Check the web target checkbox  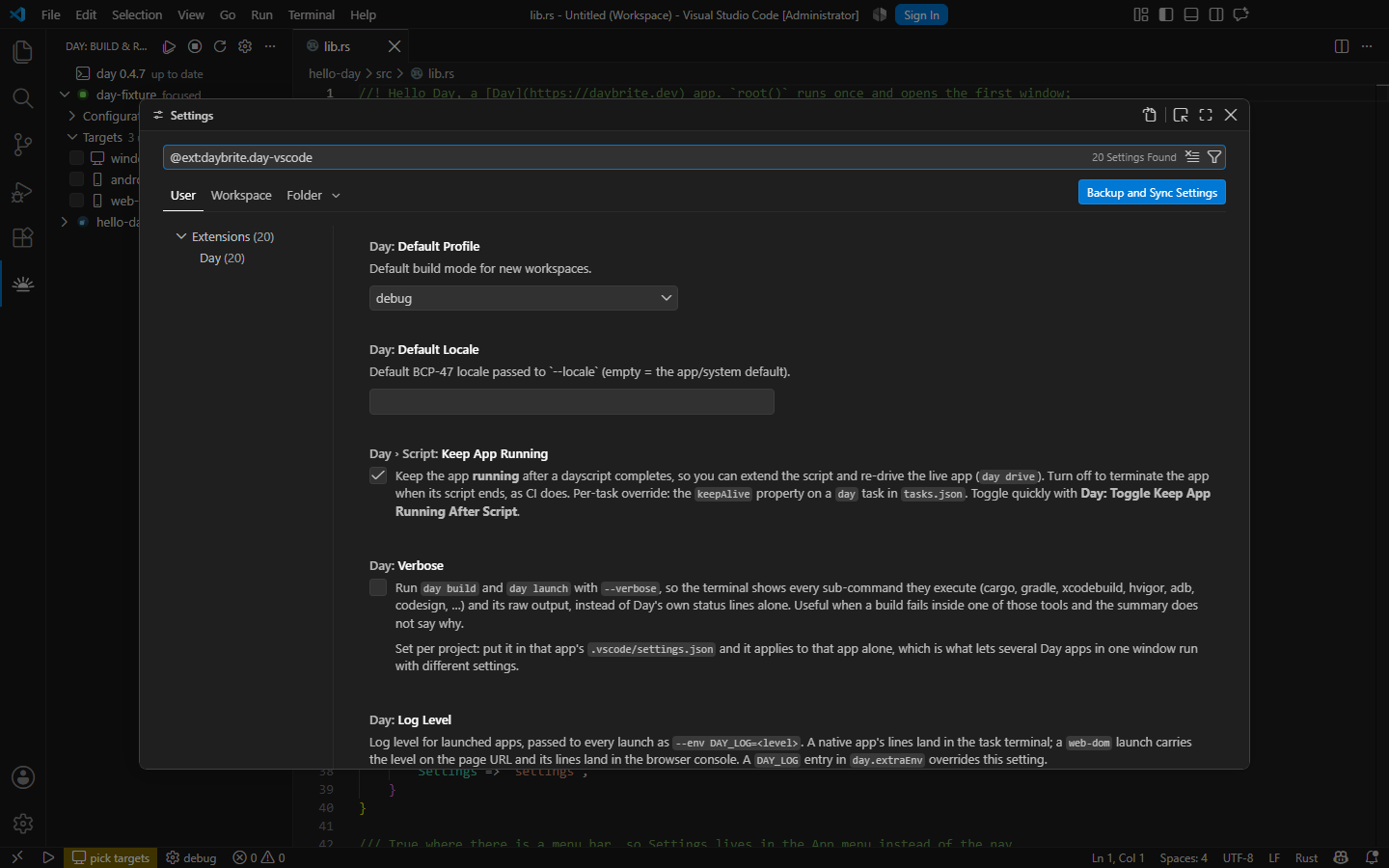pos(76,201)
